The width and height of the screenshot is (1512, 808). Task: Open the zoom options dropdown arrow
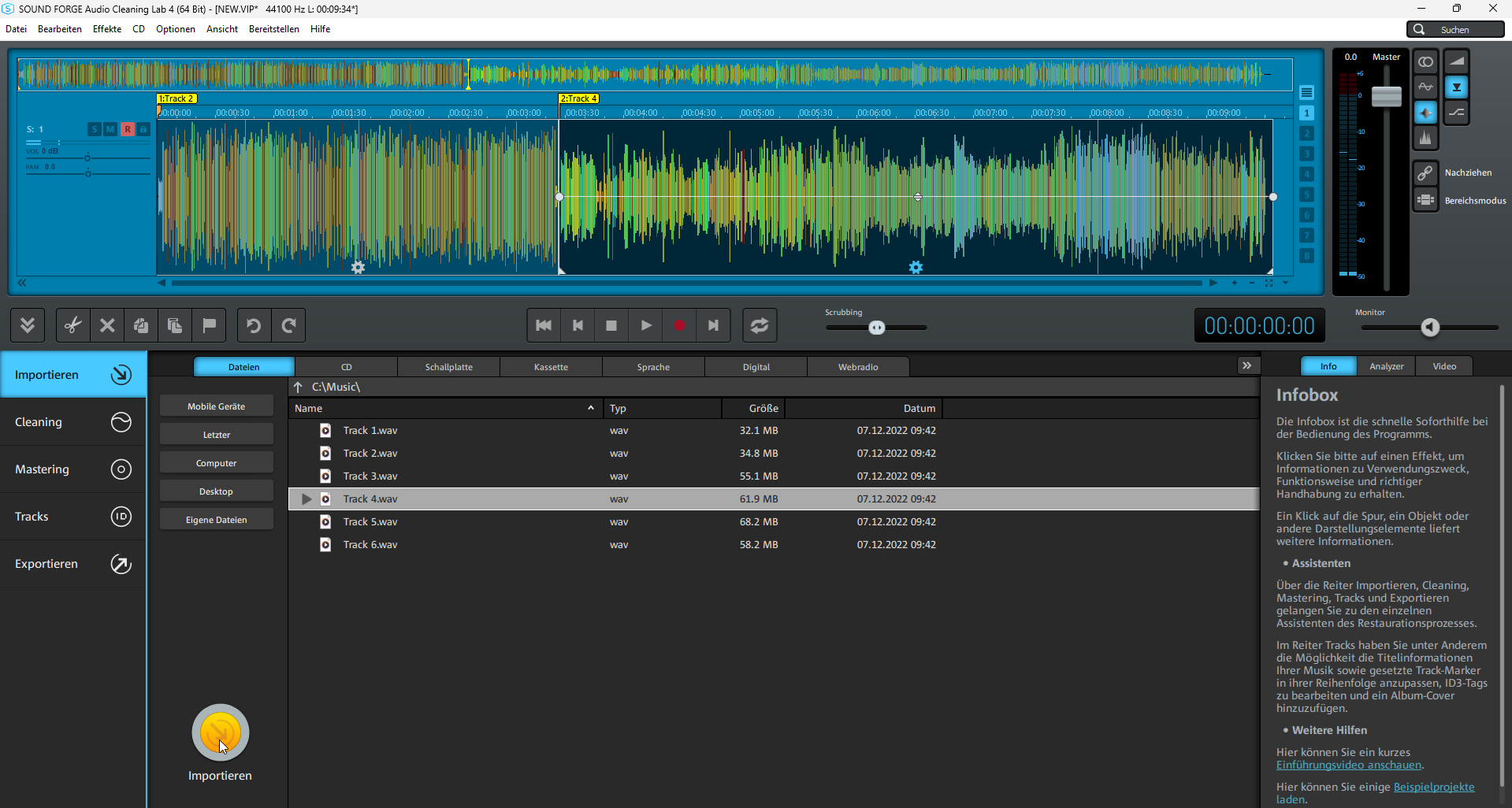[x=1286, y=283]
